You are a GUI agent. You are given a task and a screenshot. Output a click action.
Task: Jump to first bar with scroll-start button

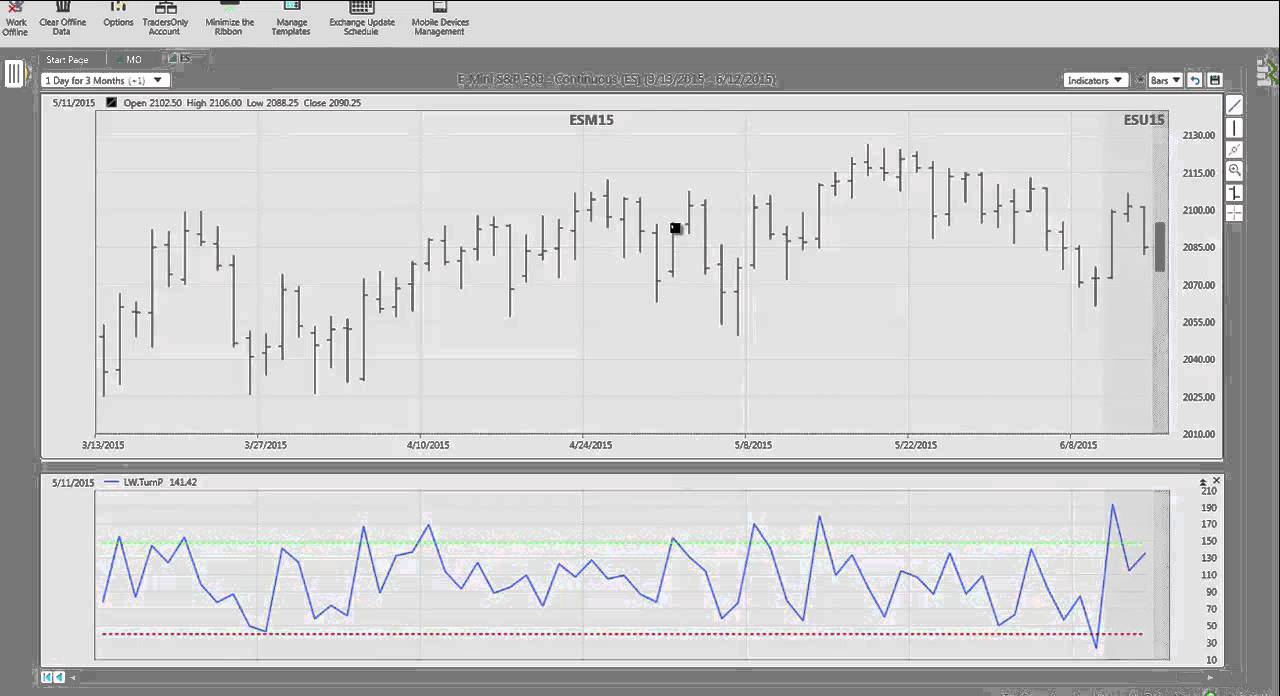click(x=46, y=677)
